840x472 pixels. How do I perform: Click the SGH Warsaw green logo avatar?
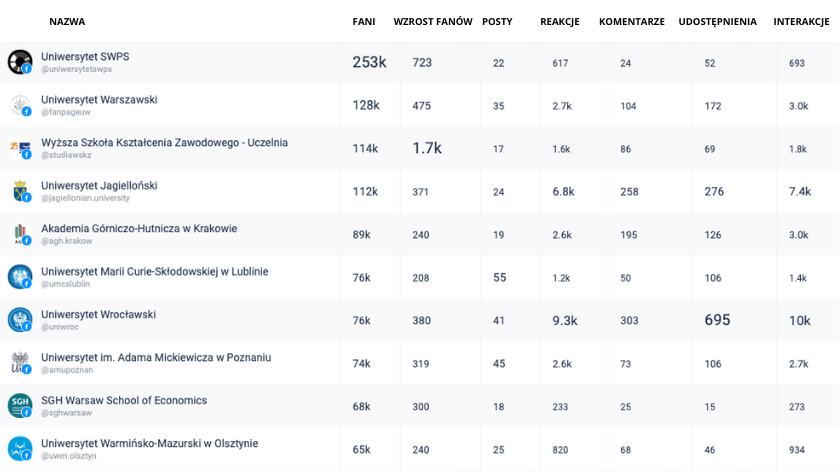pyautogui.click(x=20, y=406)
